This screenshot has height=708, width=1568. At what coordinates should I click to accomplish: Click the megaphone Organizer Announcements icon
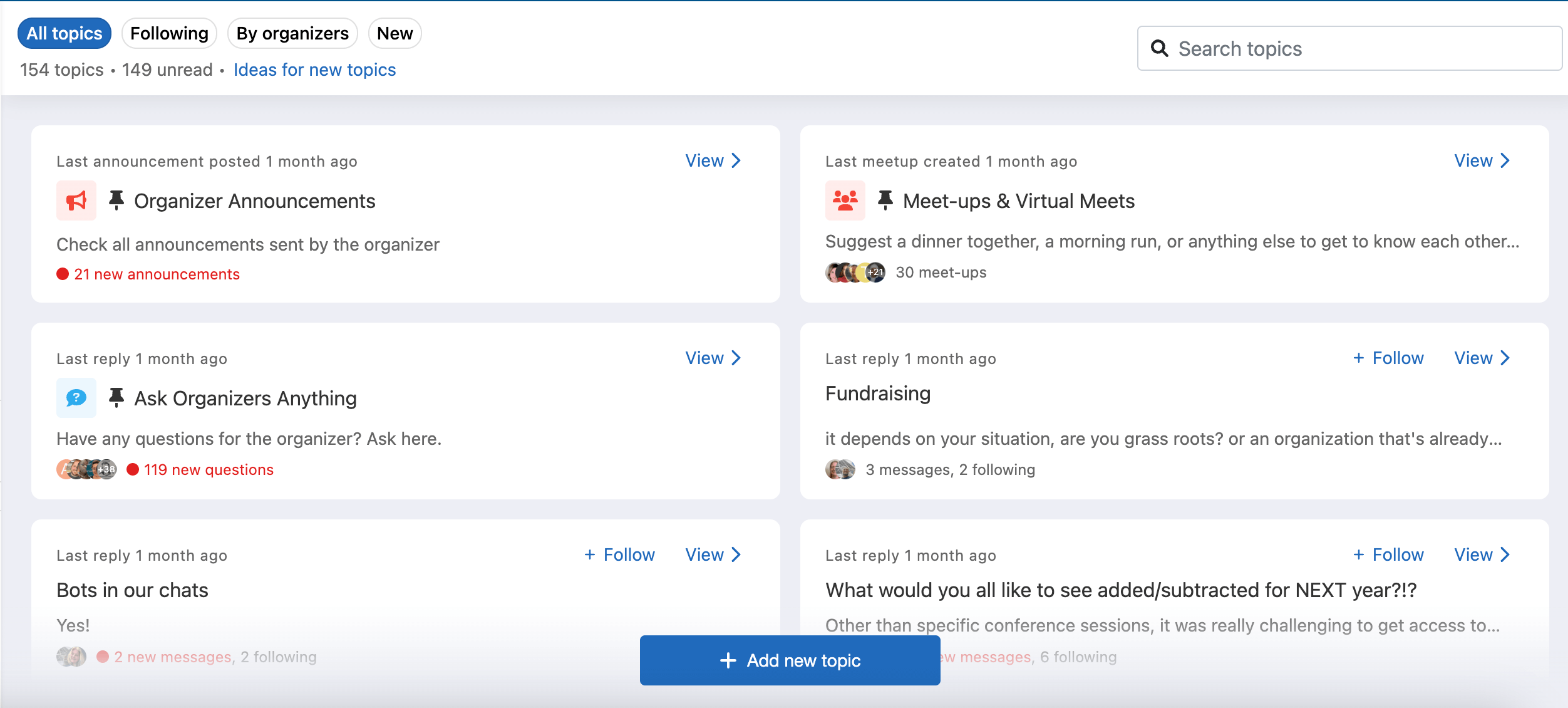[x=76, y=200]
